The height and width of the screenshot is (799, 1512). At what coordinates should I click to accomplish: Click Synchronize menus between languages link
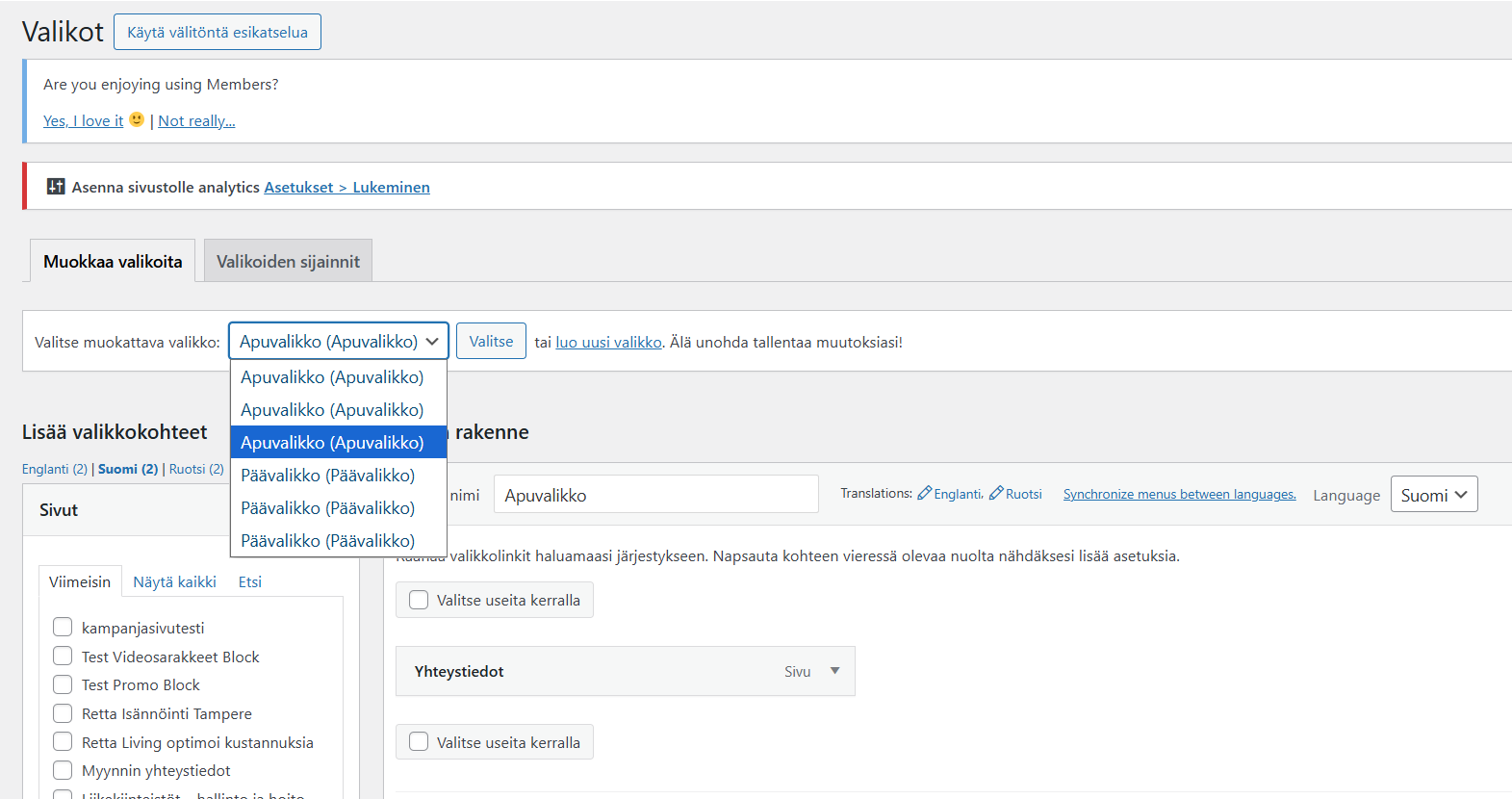click(1179, 495)
